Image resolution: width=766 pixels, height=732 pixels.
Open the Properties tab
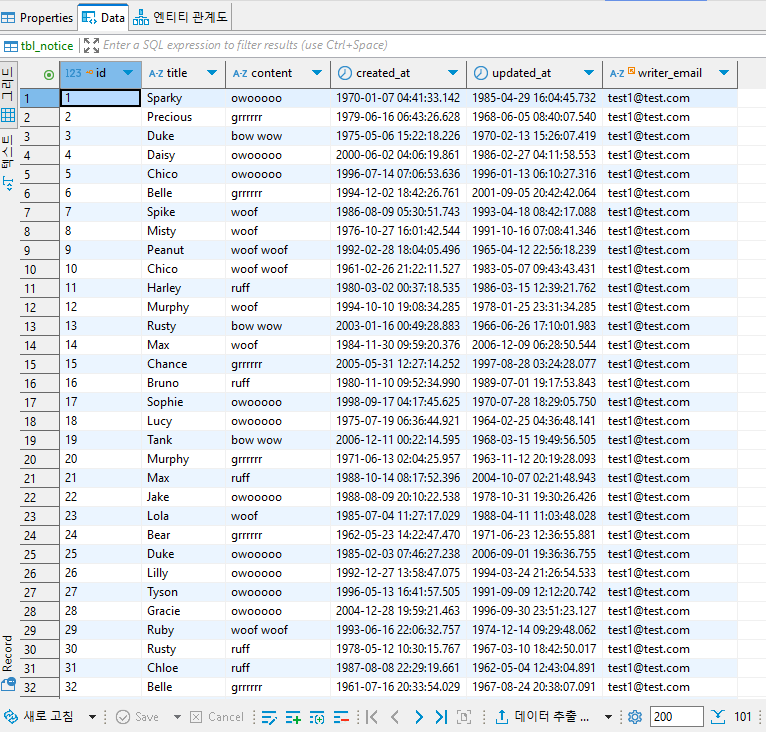tap(37, 18)
